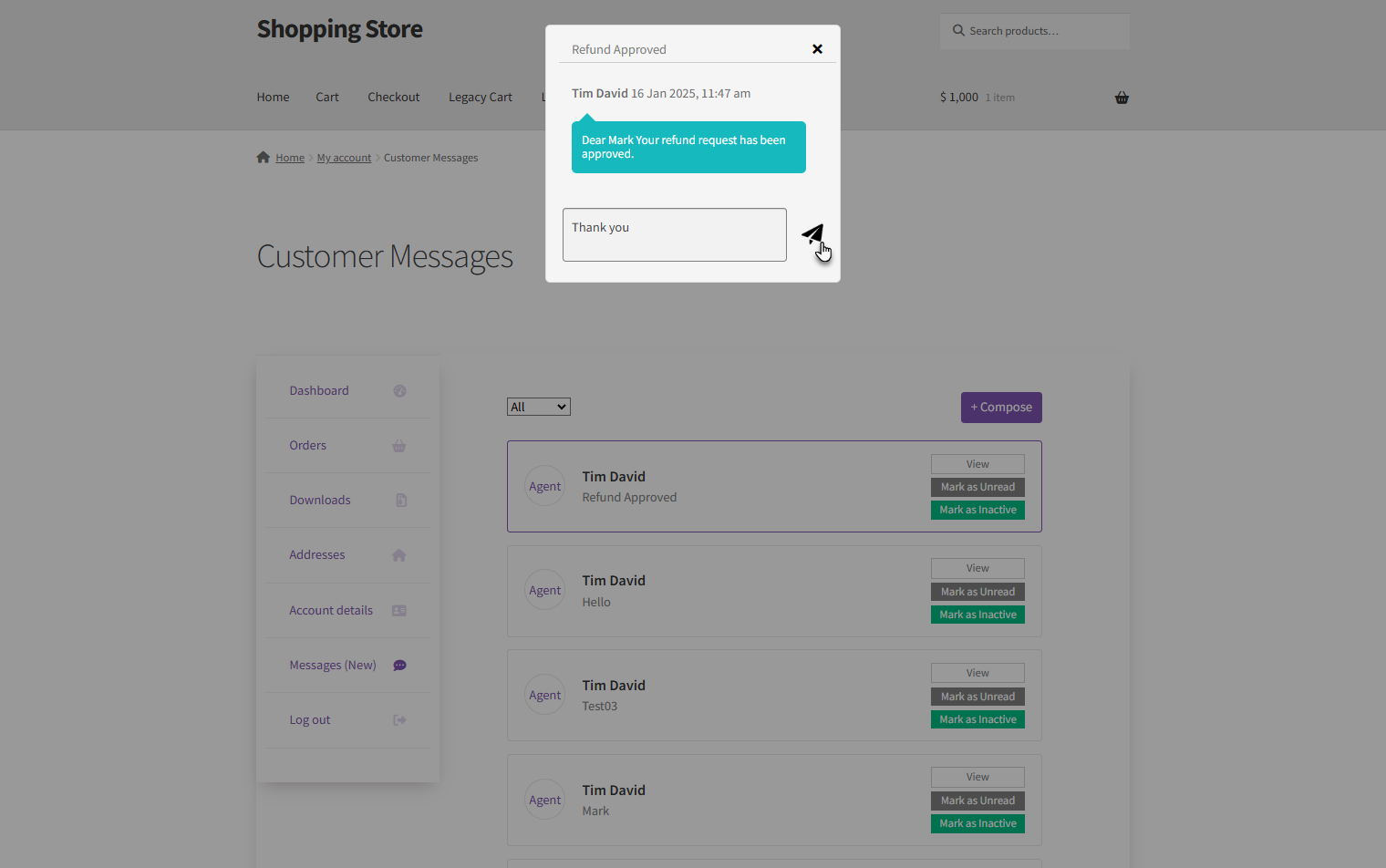This screenshot has width=1386, height=868.
Task: Open the All message filter dropdown
Action: [539, 407]
